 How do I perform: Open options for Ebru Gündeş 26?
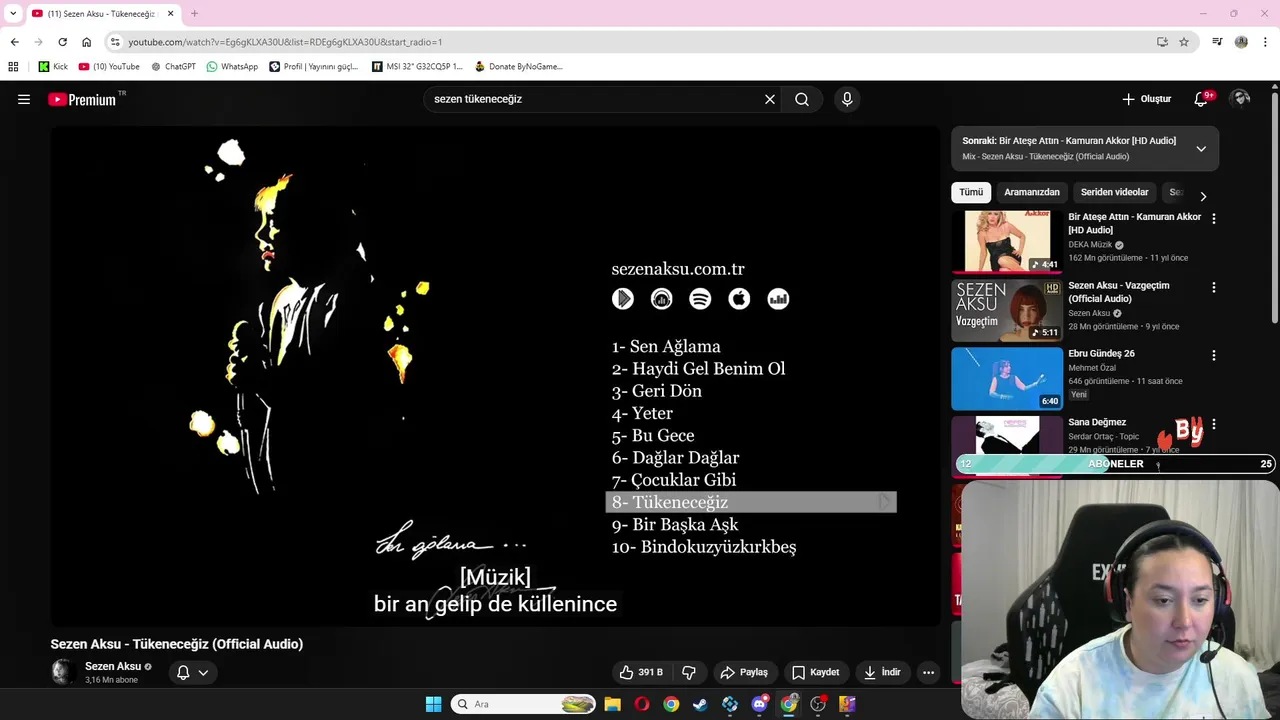click(x=1214, y=355)
